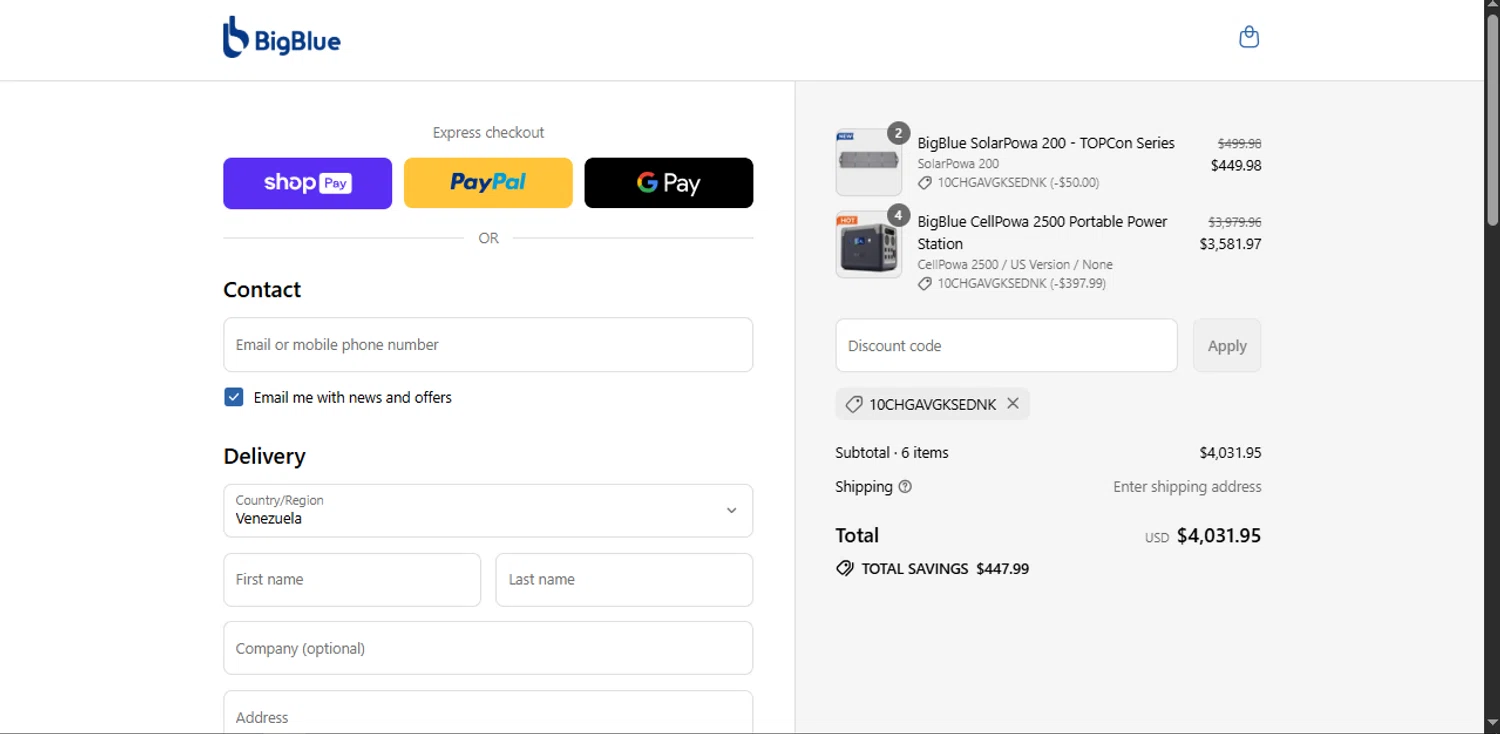
Task: Focus the Email or mobile phone number field
Action: point(488,345)
